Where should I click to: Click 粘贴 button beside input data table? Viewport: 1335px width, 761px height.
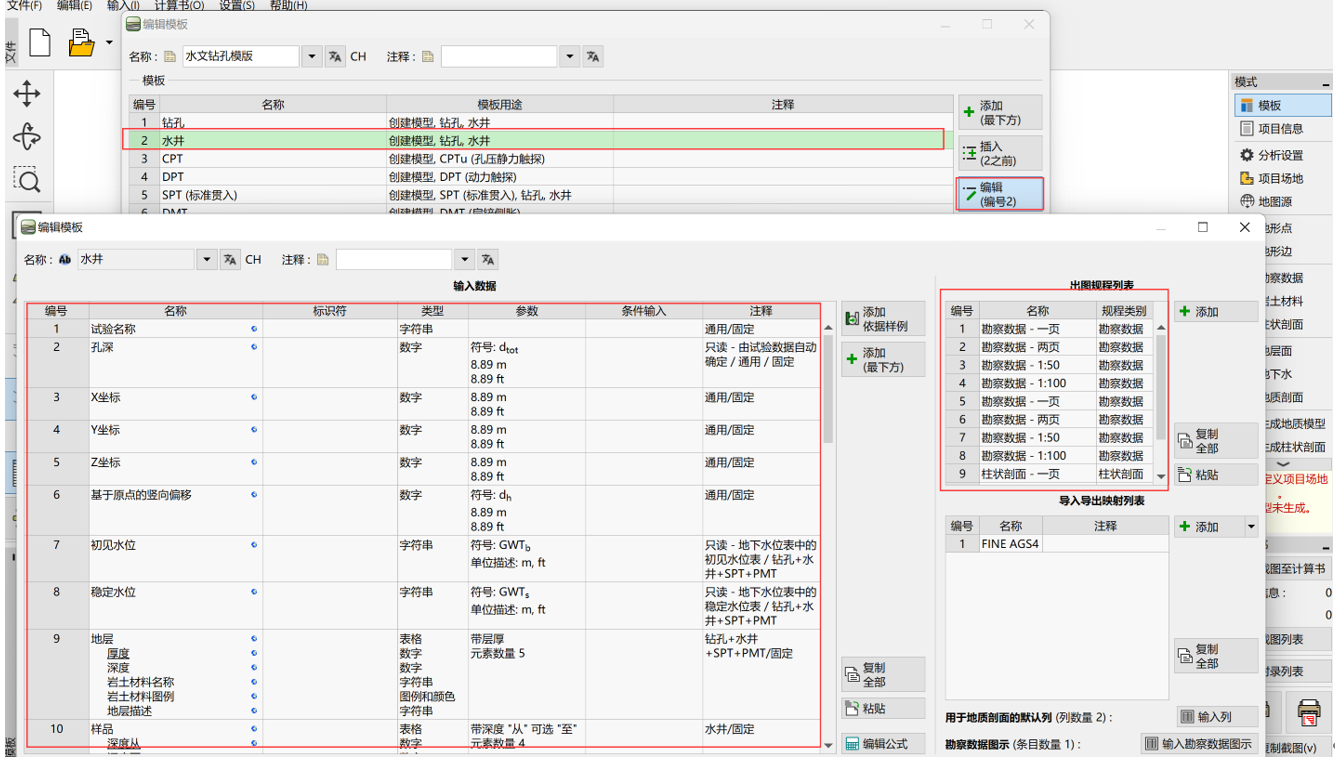pyautogui.click(x=883, y=709)
